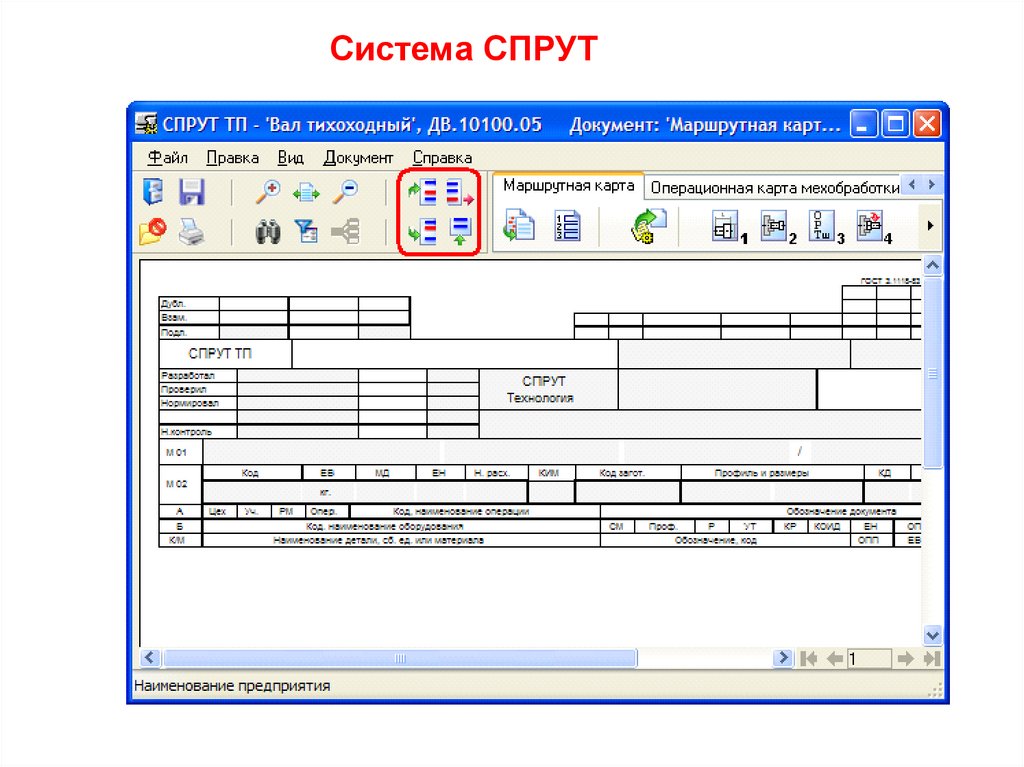Click the Код загот. column header
Image resolution: width=1024 pixels, height=767 pixels.
pos(628,473)
